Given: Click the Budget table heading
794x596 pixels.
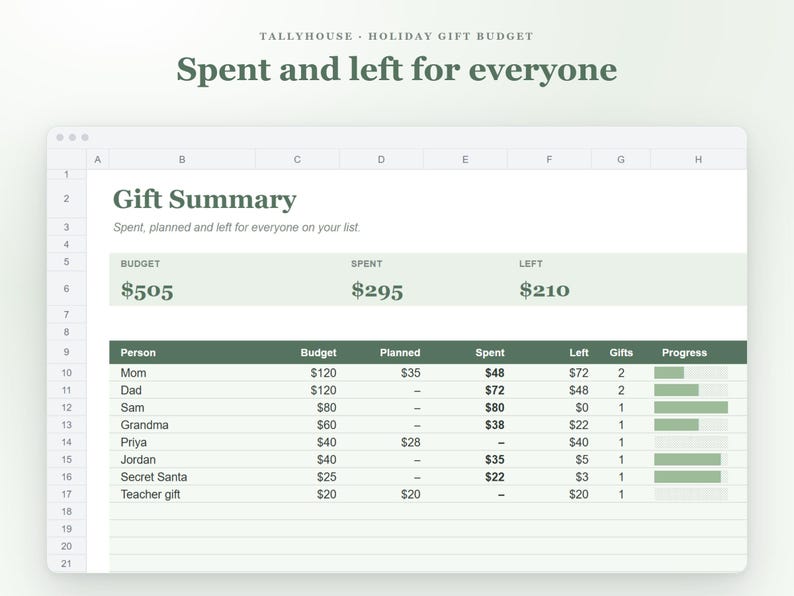Looking at the screenshot, I should click(x=318, y=352).
